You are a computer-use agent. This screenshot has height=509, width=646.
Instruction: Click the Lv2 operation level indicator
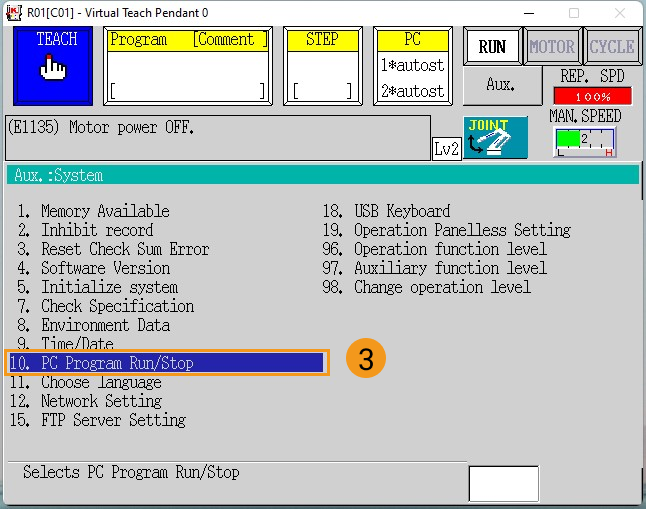[447, 148]
